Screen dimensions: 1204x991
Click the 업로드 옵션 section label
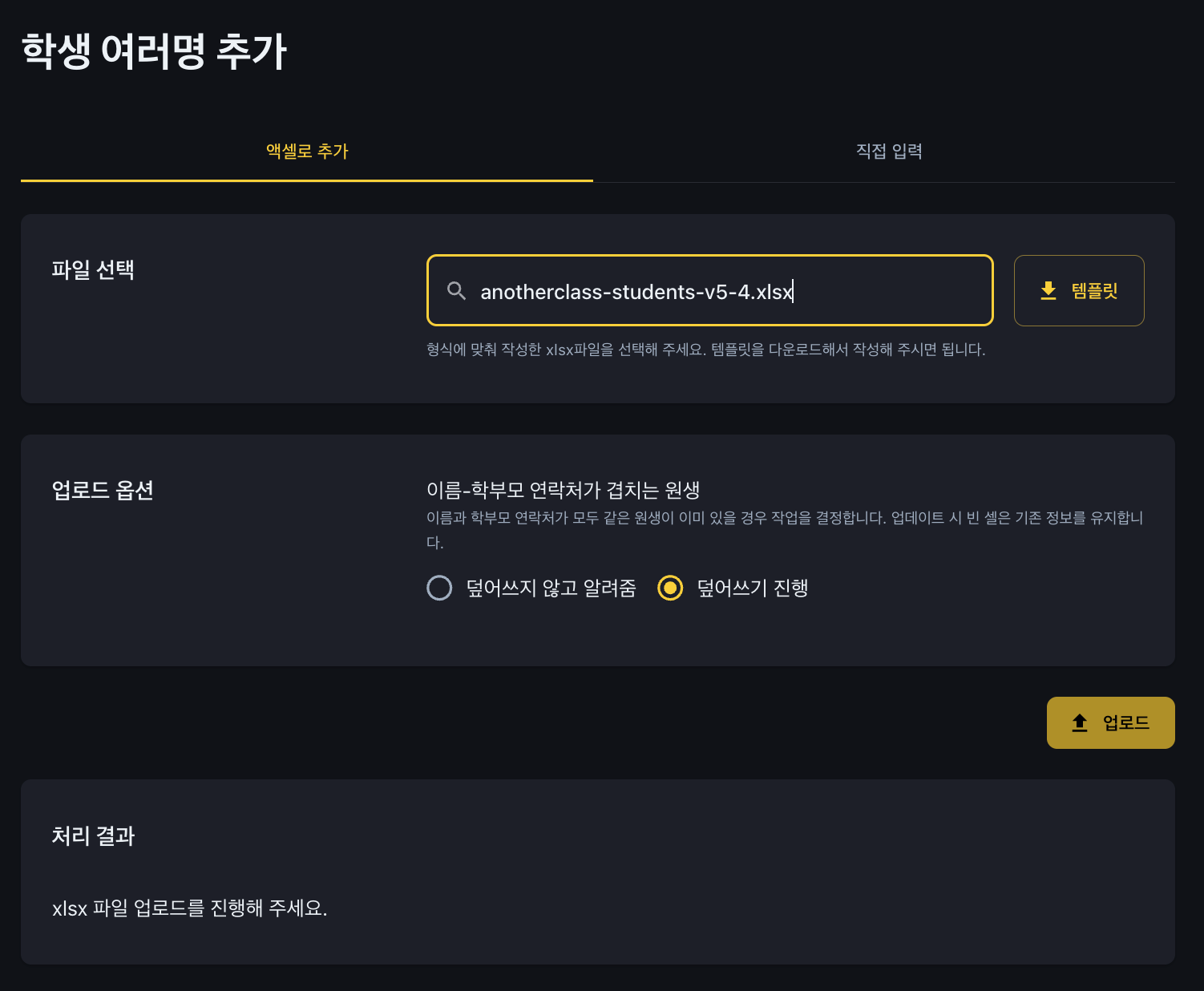pyautogui.click(x=103, y=490)
